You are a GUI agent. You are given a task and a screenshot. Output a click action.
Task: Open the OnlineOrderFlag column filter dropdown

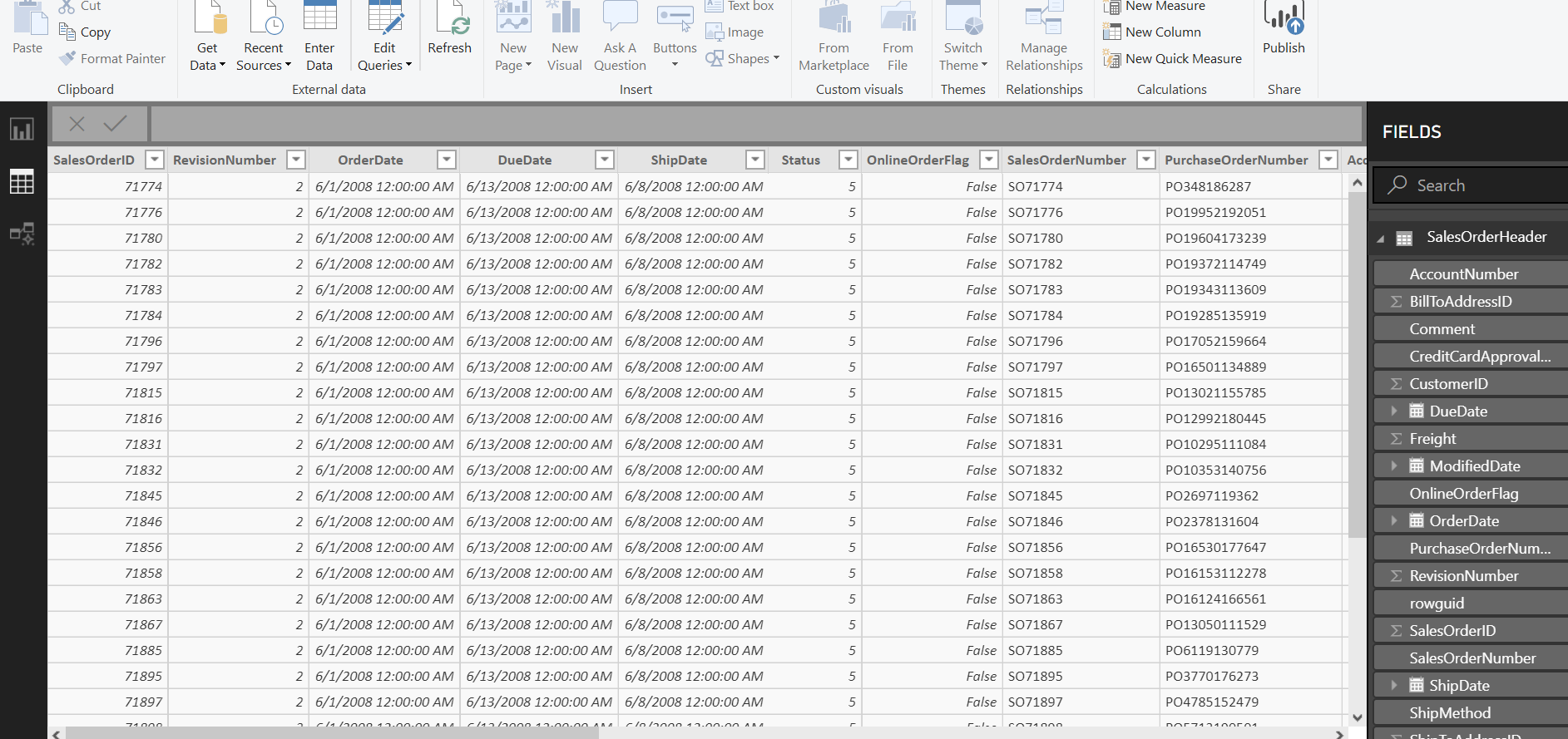click(x=988, y=160)
